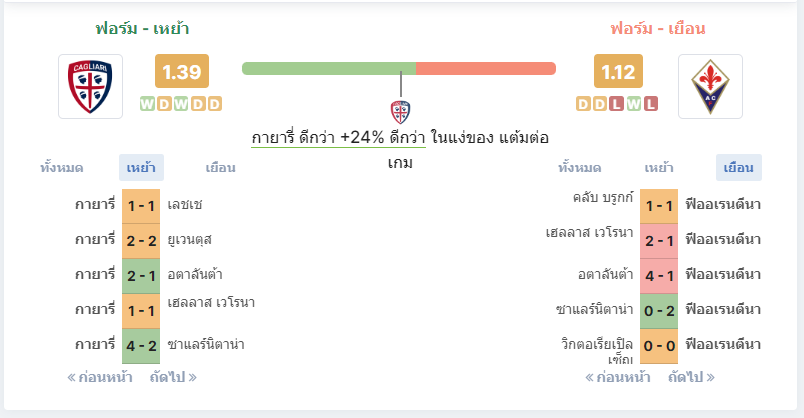The height and width of the screenshot is (418, 804).
Task: Switch to เหย้า tab under Fiorentina form
Action: 659,168
